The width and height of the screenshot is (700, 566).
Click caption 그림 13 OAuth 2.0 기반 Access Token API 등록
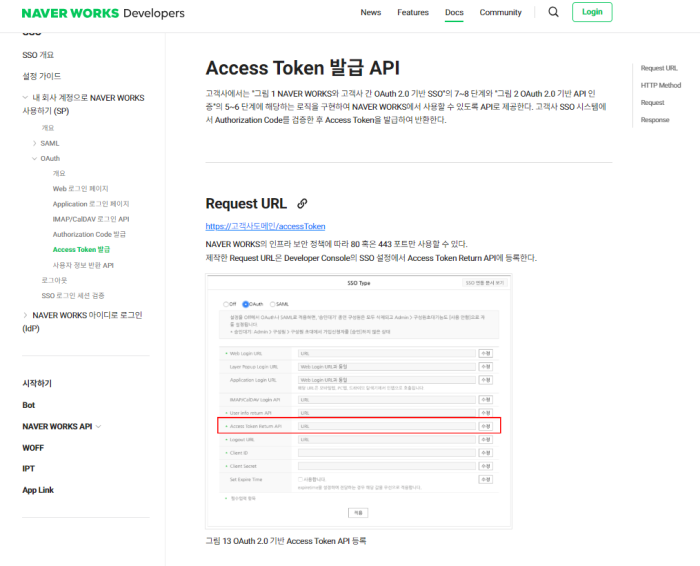tap(286, 541)
